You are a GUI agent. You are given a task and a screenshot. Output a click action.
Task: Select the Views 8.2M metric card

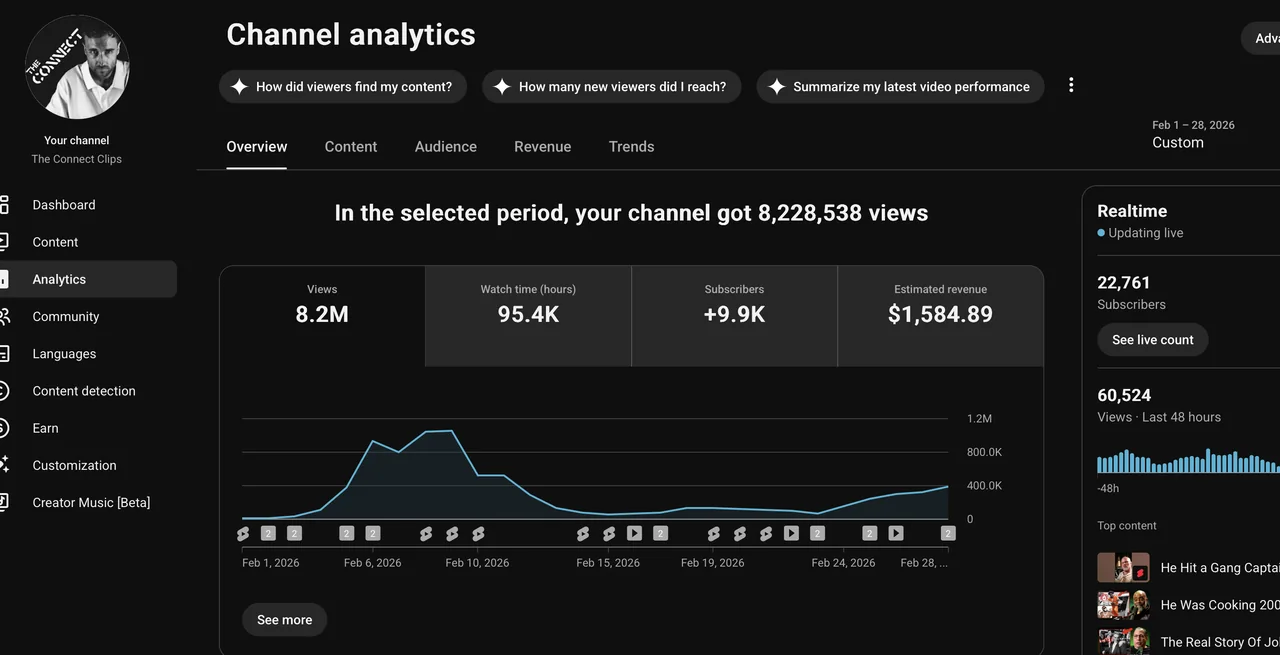[x=322, y=316]
